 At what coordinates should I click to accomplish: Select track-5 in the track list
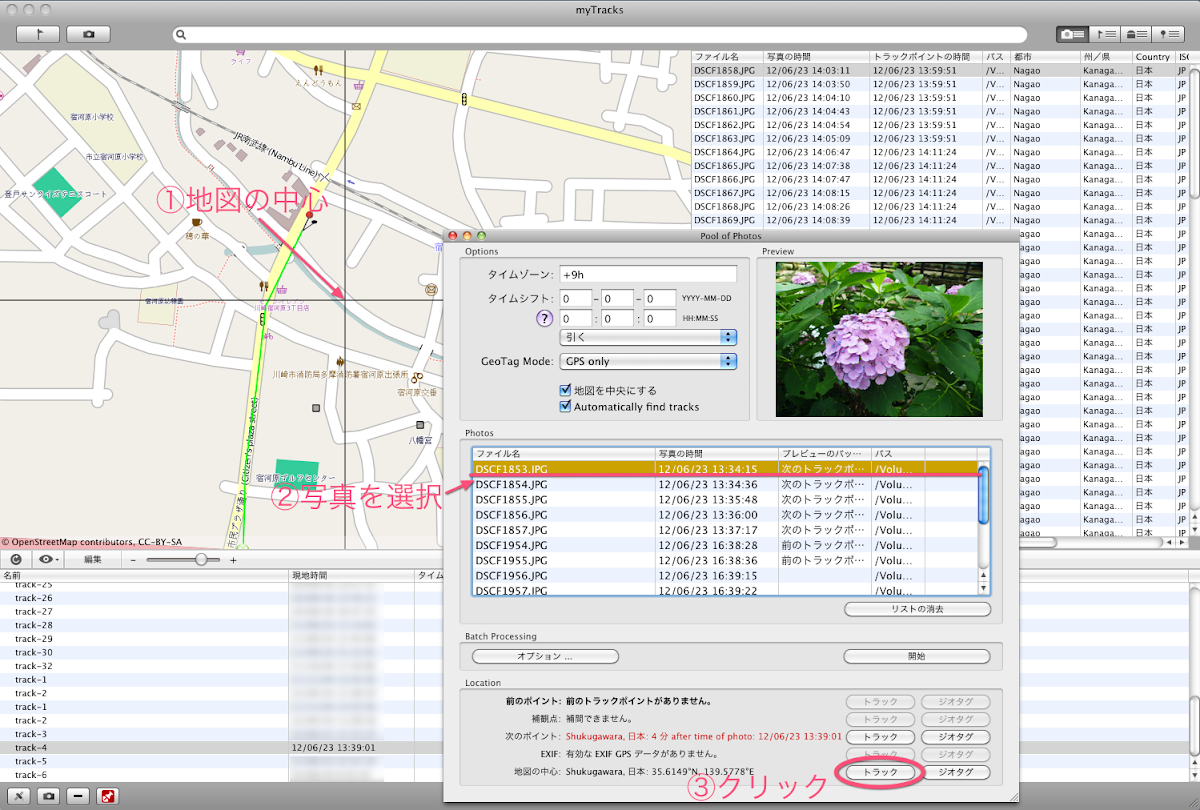(x=220, y=761)
